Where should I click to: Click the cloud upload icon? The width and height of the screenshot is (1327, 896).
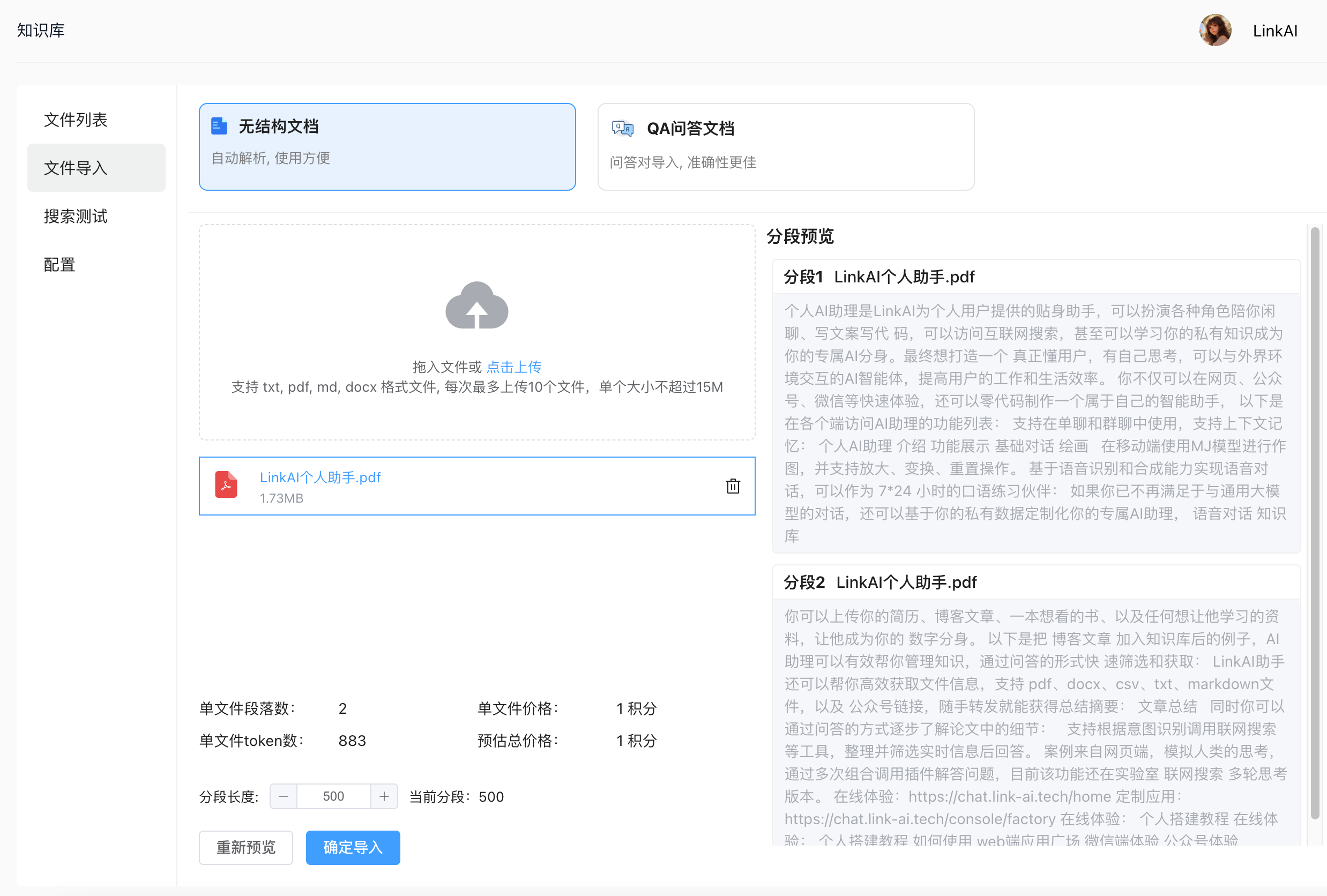[x=477, y=305]
